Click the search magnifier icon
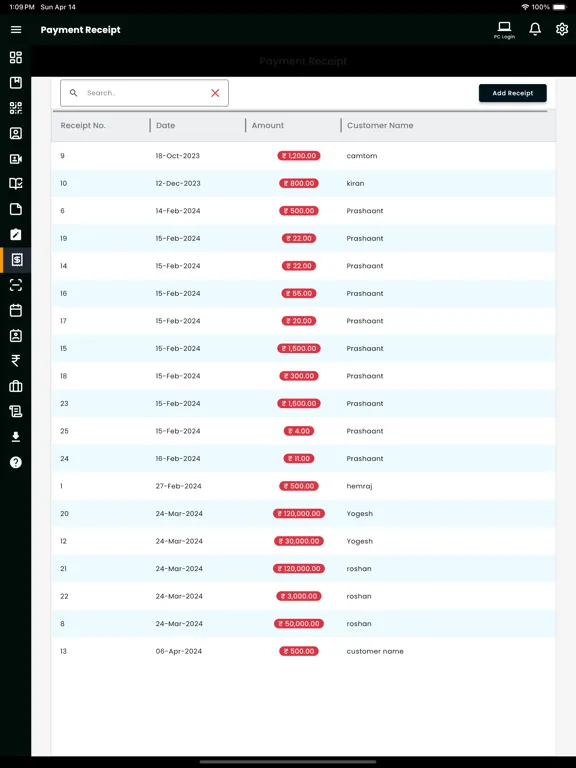 click(73, 93)
